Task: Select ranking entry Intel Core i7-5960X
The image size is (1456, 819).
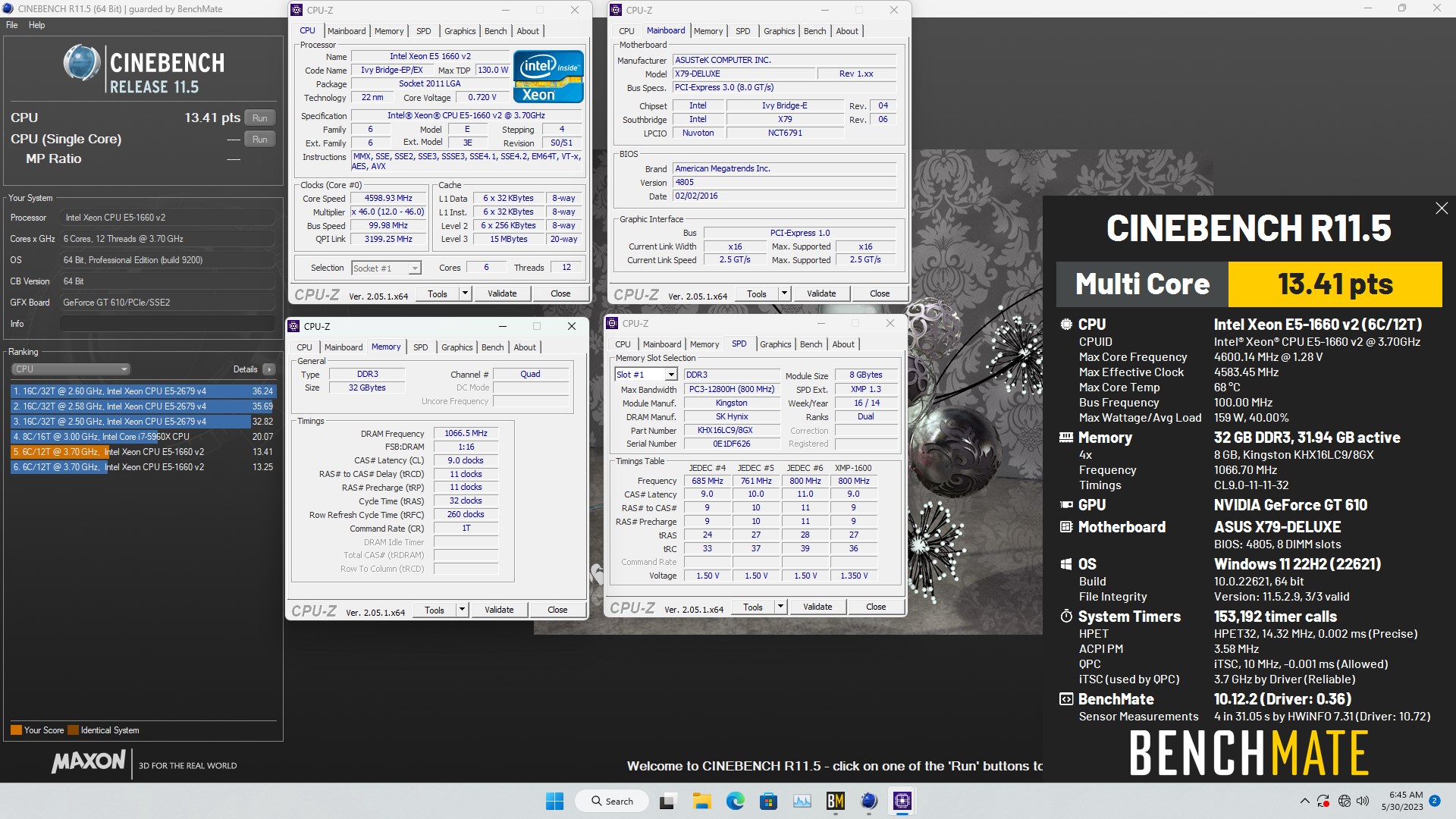Action: (x=143, y=437)
